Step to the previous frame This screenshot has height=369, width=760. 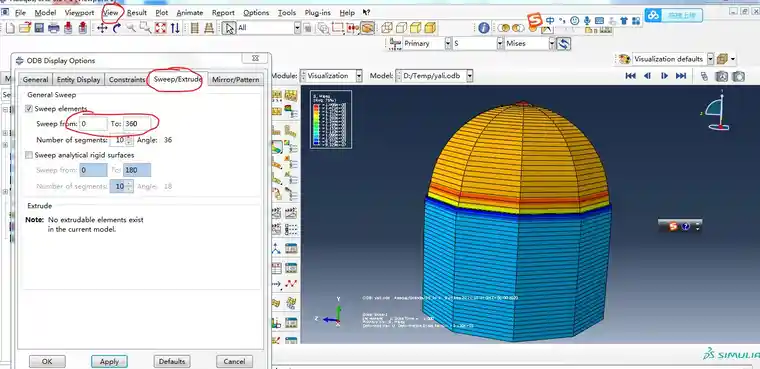pos(647,76)
